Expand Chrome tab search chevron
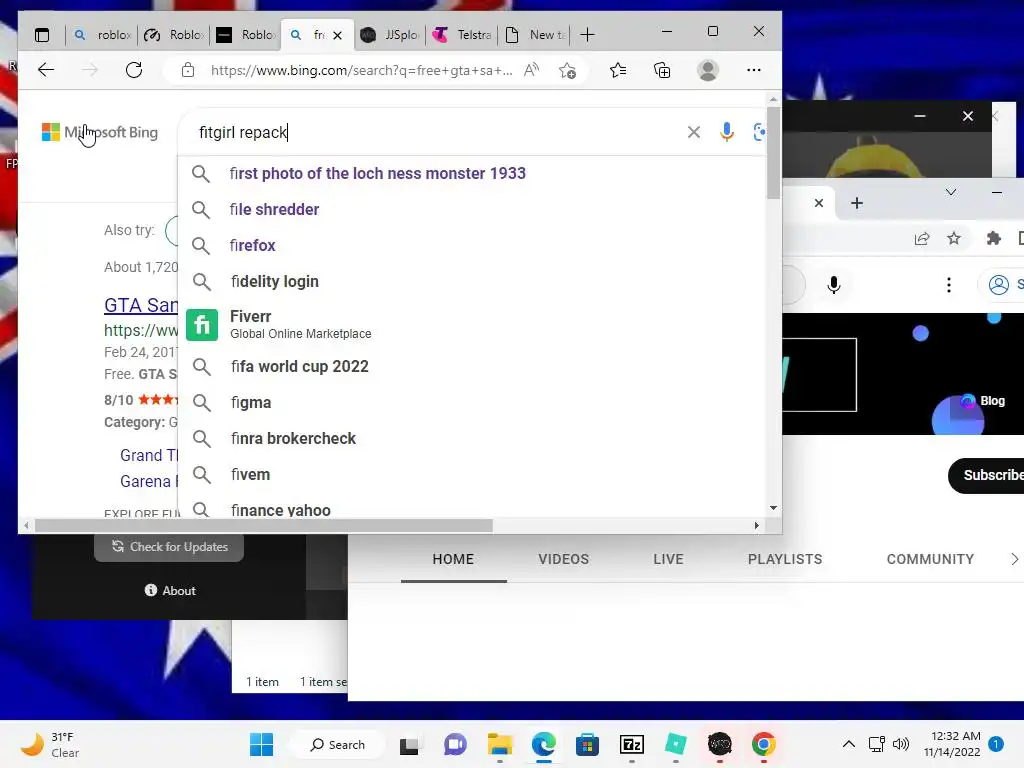Viewport: 1024px width, 768px height. [951, 192]
